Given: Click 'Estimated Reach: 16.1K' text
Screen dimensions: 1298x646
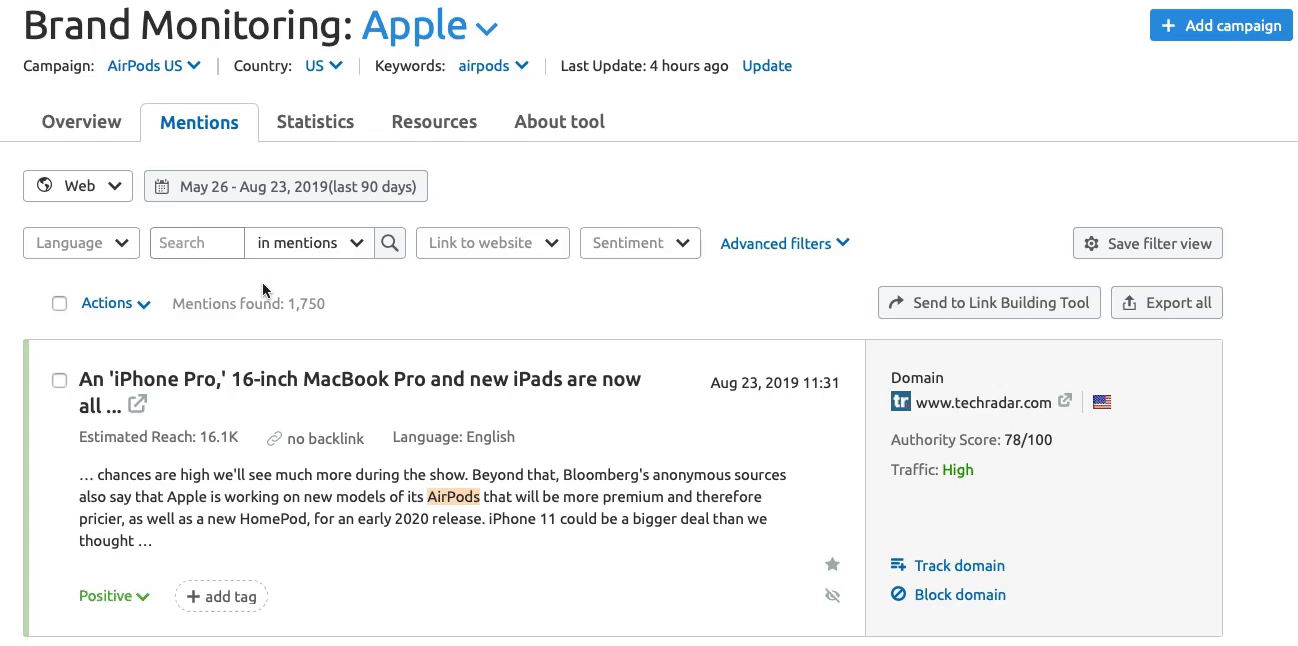Looking at the screenshot, I should click(158, 437).
